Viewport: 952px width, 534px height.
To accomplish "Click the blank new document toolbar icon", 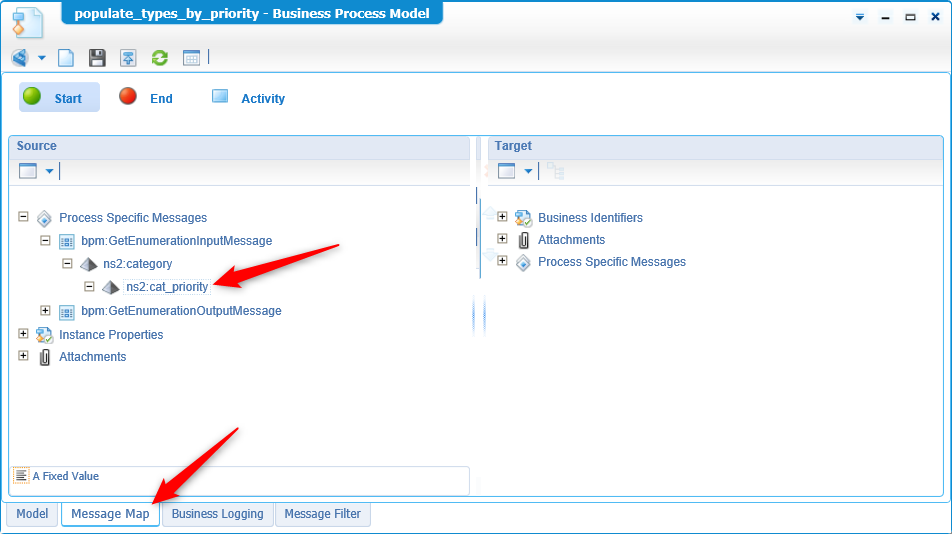I will point(66,58).
